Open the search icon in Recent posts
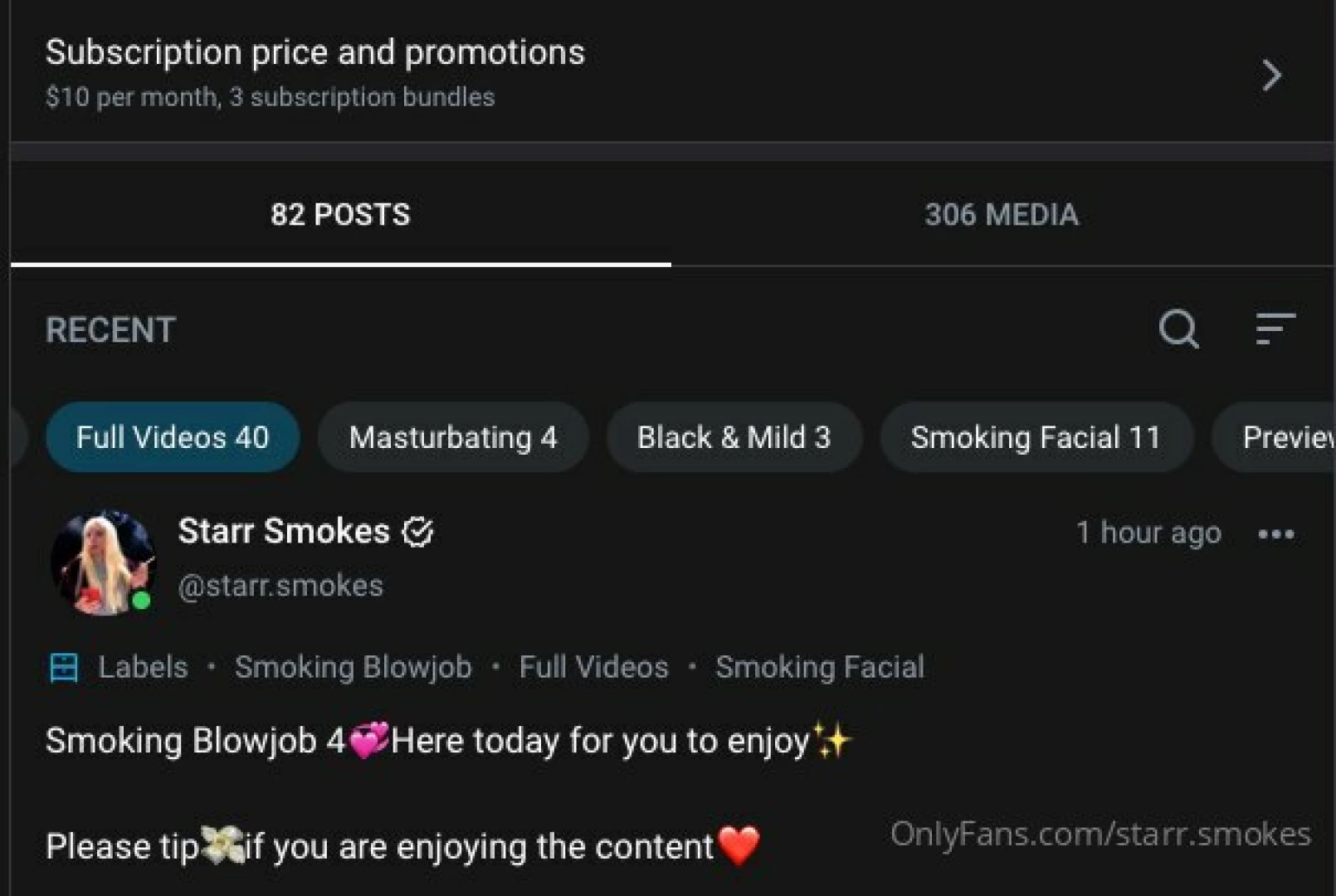The height and width of the screenshot is (896, 1336). click(1178, 329)
